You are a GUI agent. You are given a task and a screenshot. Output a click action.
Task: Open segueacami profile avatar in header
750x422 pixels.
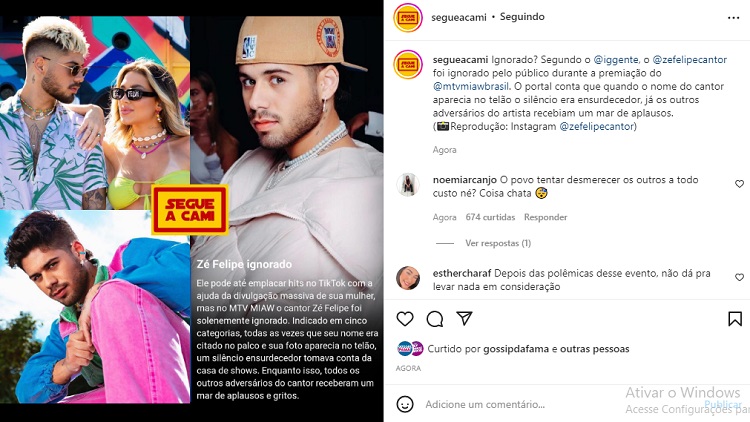click(408, 18)
